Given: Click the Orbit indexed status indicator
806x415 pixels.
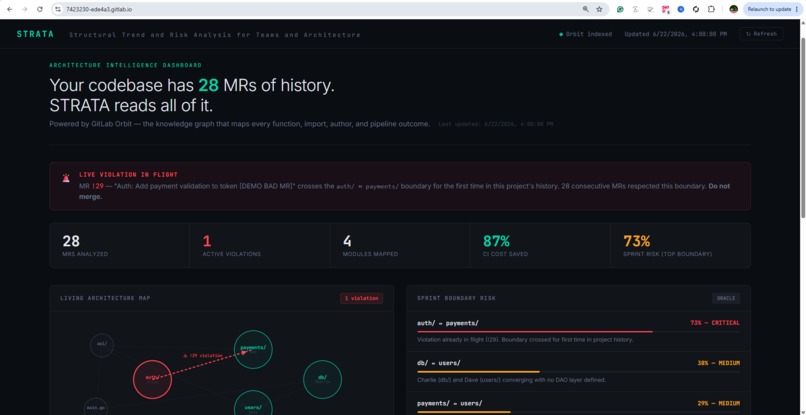Looking at the screenshot, I should 585,34.
